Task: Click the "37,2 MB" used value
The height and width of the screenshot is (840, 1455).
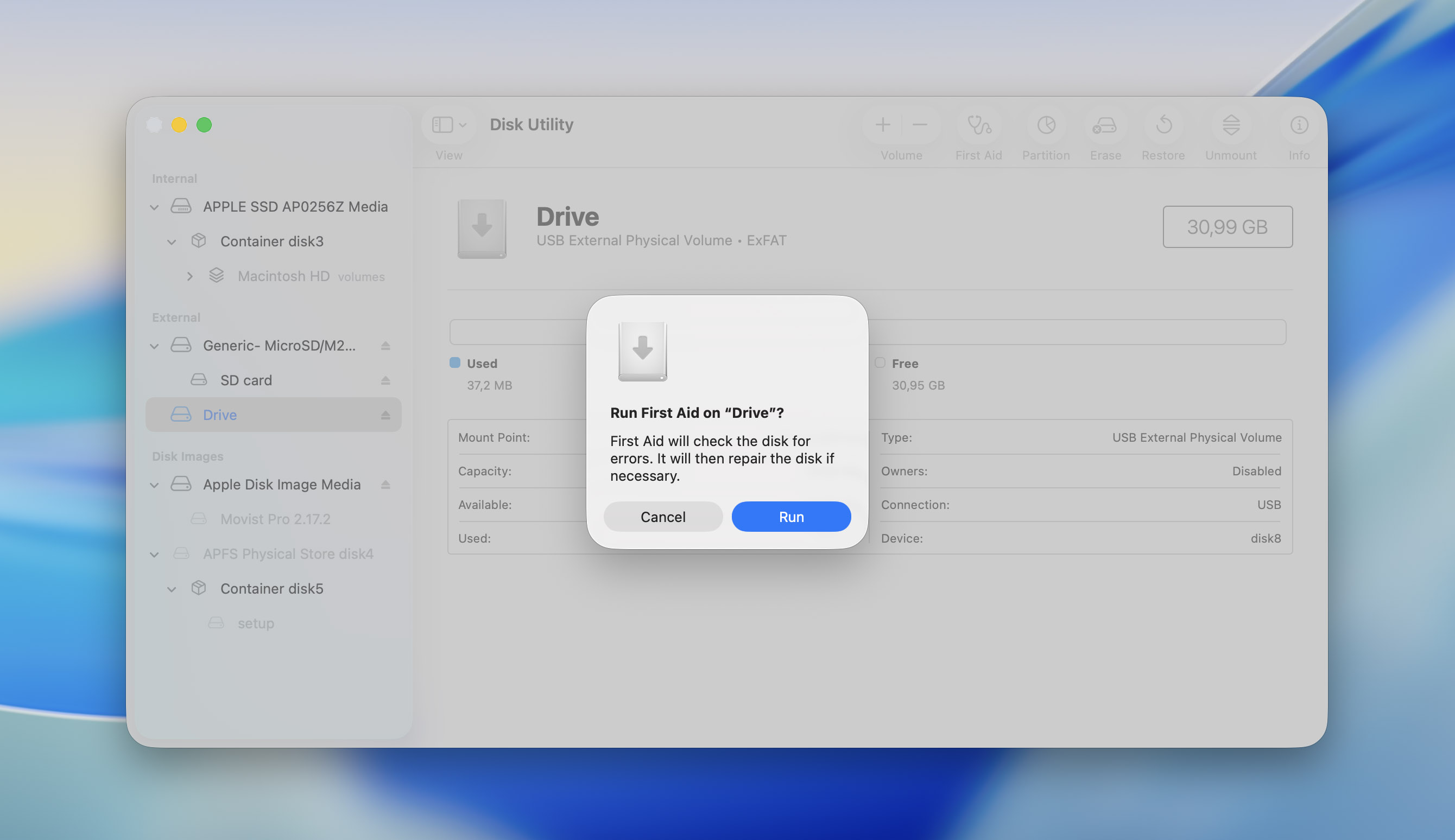Action: (x=489, y=385)
